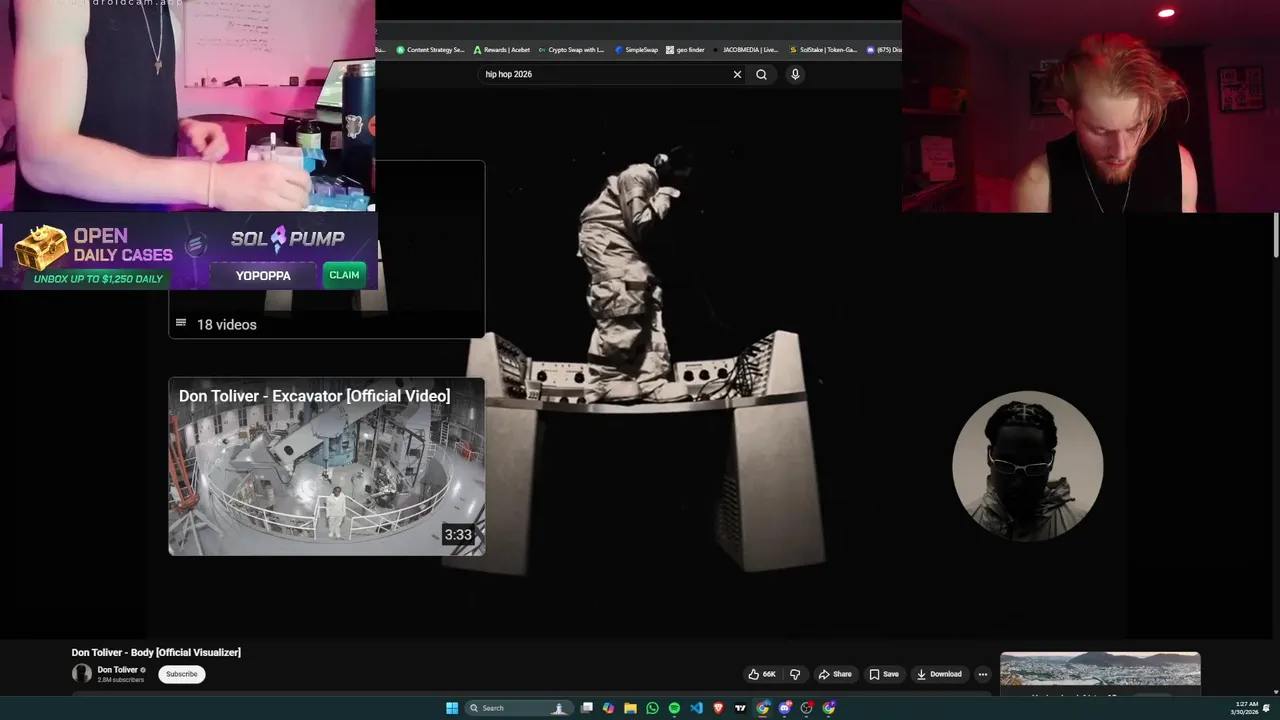
Task: Click the Share button
Action: click(835, 674)
